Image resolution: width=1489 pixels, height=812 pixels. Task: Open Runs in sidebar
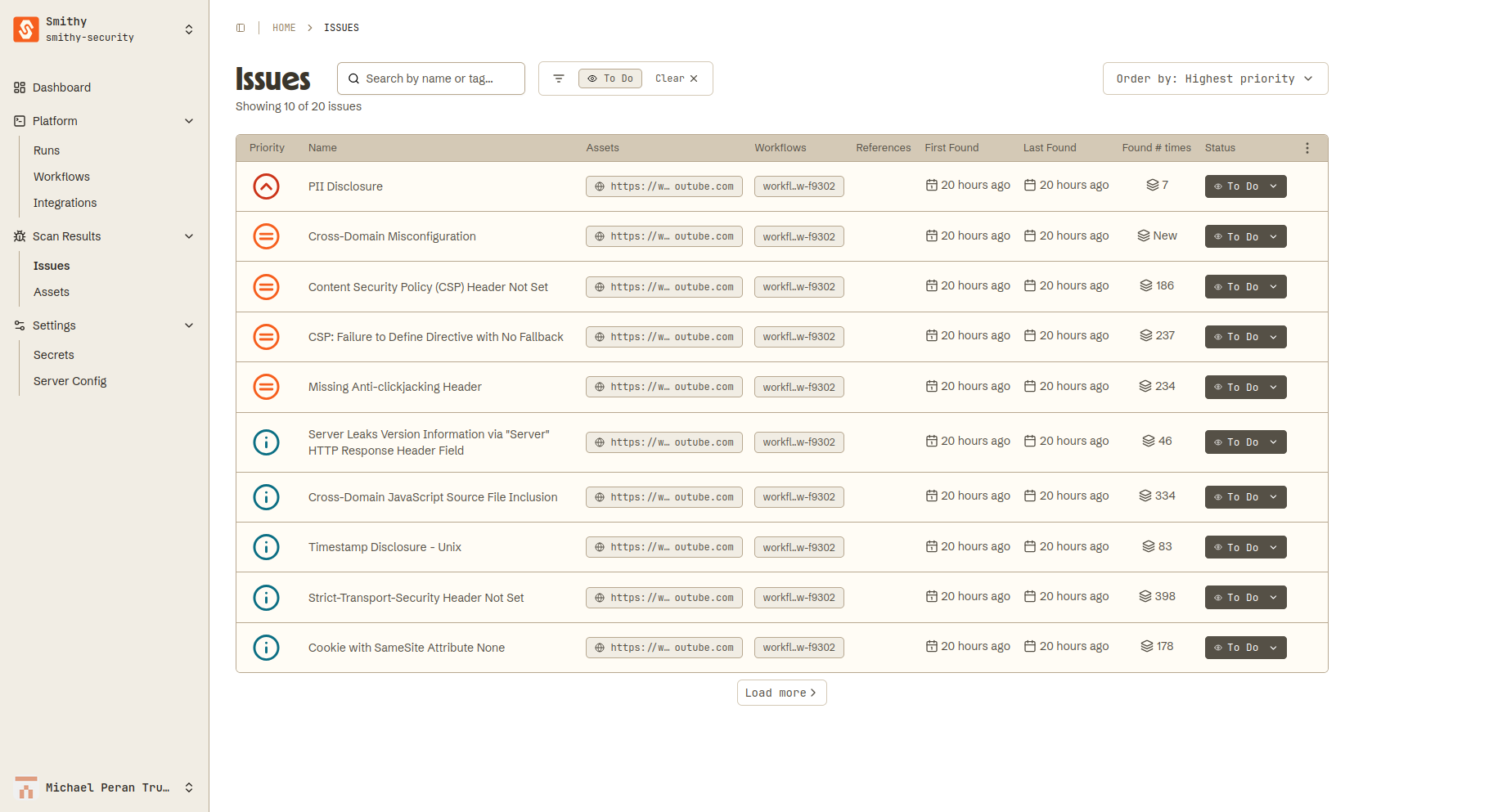point(47,150)
